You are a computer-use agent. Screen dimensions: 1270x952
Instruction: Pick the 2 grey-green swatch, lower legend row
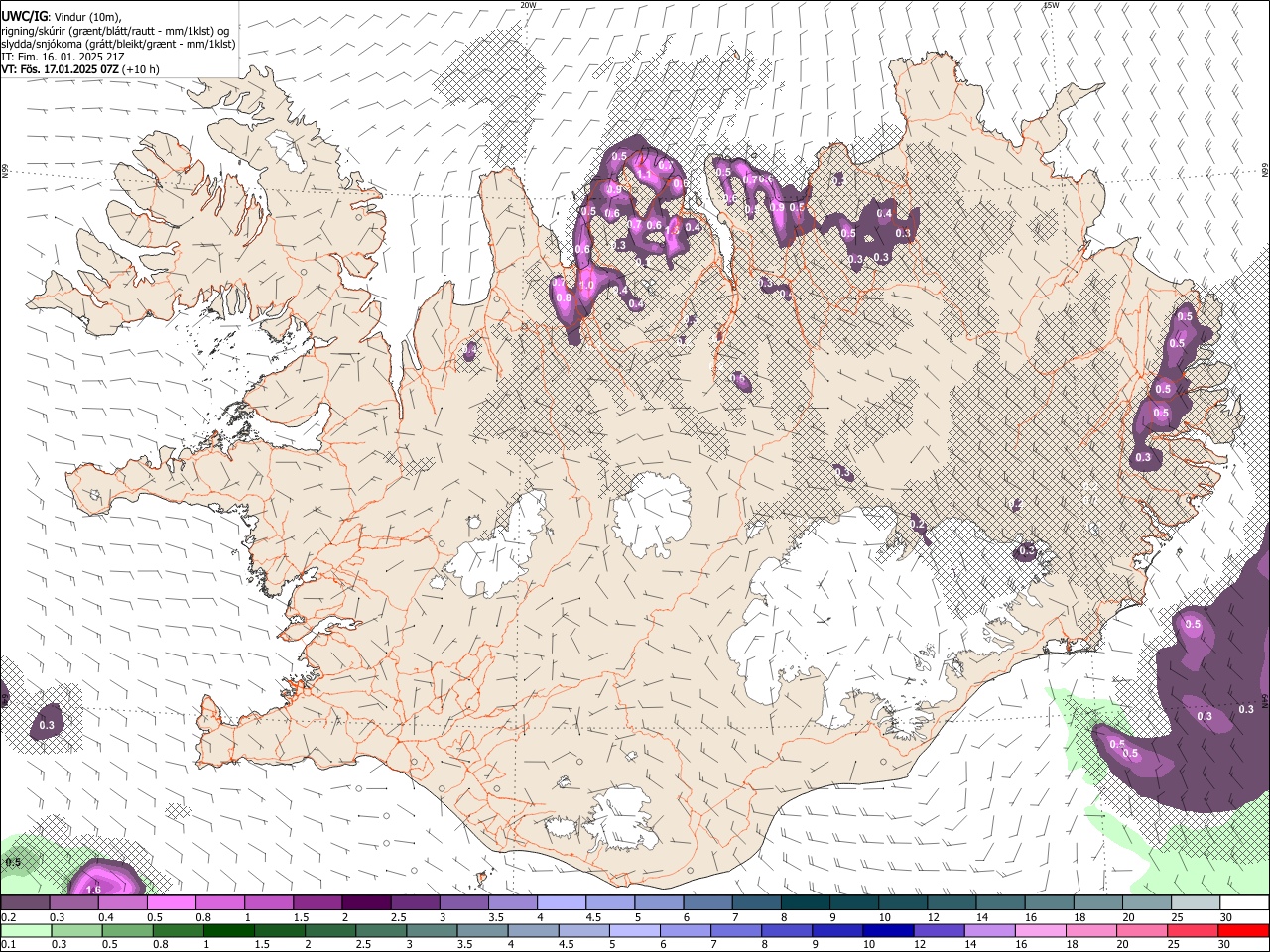click(330, 931)
